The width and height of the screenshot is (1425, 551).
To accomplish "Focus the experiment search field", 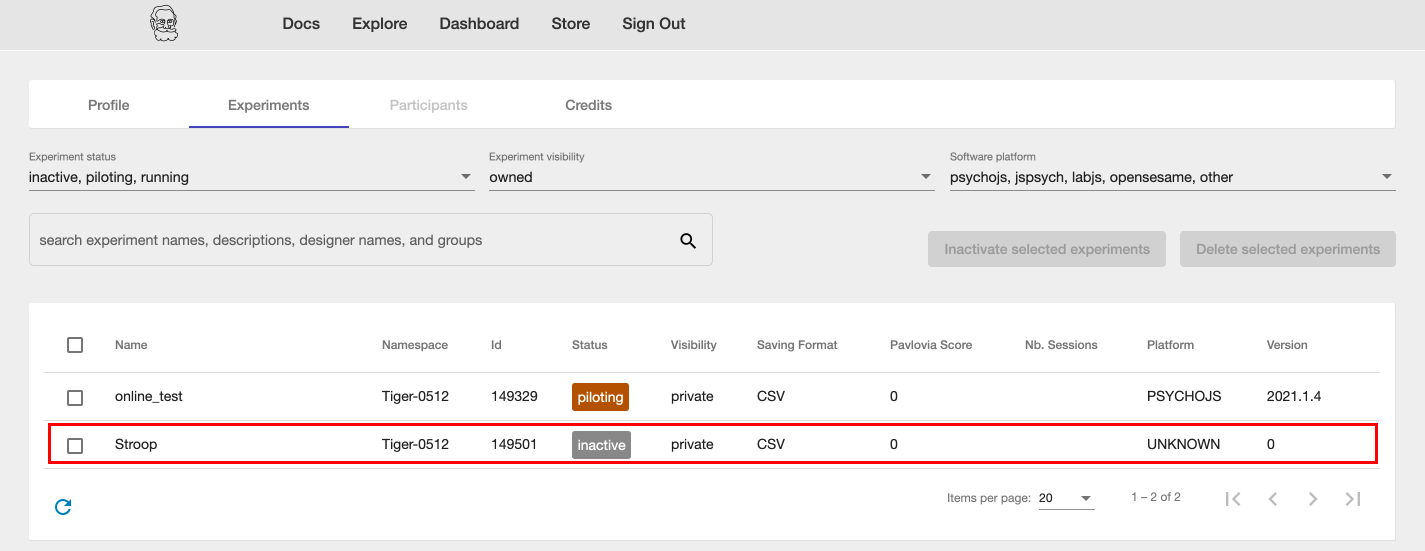I will [x=350, y=240].
